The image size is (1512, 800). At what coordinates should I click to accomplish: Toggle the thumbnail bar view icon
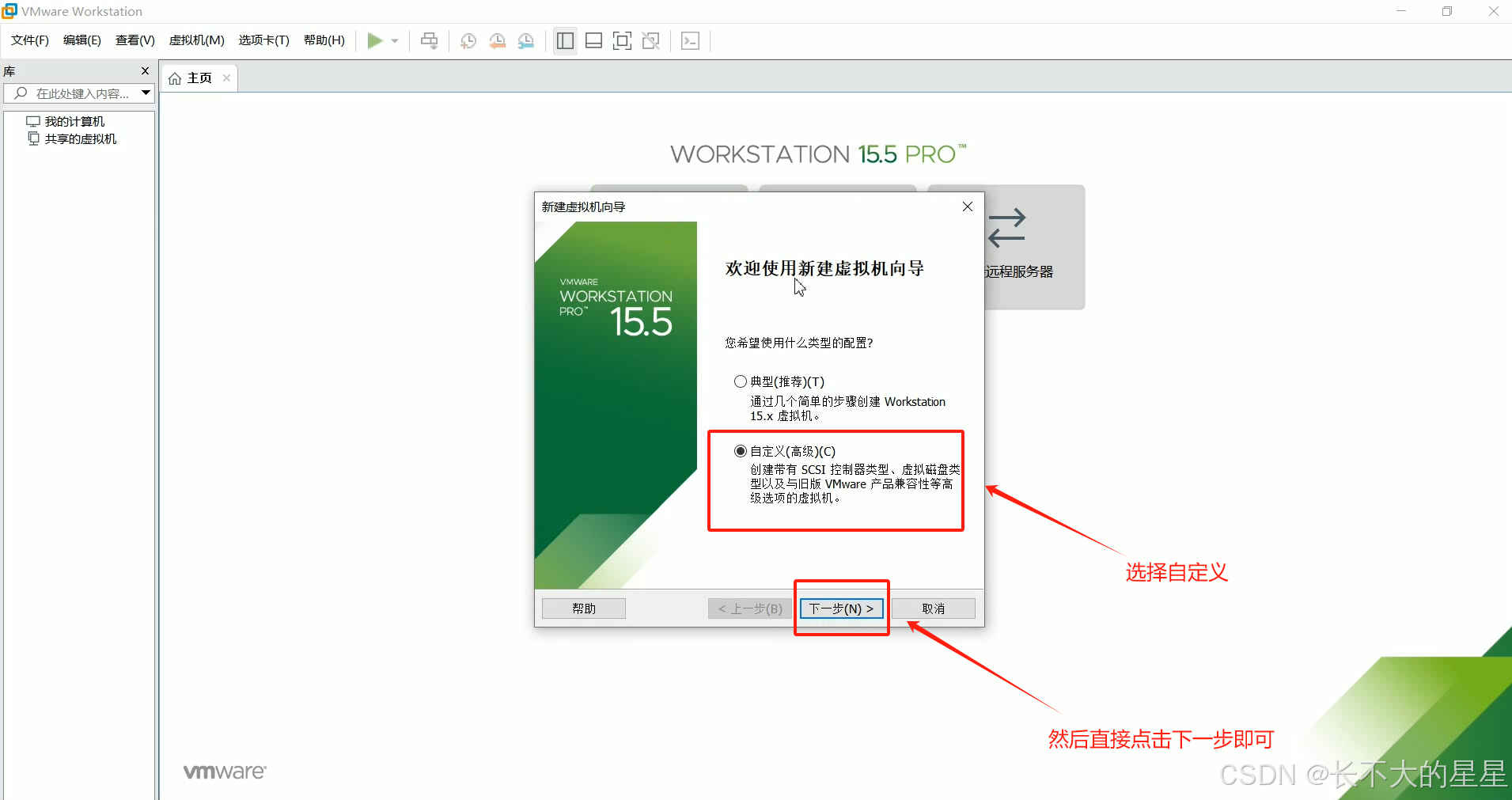594,40
